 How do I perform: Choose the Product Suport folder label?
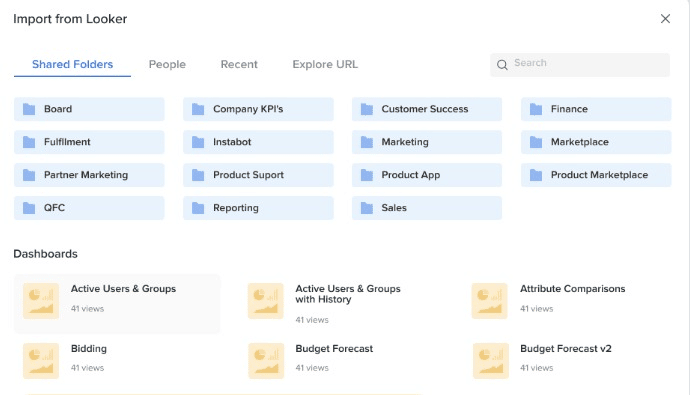point(248,175)
